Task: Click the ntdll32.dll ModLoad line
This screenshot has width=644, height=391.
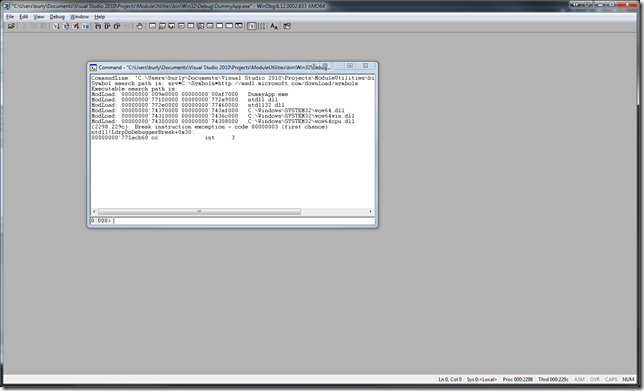Action: tap(188, 105)
